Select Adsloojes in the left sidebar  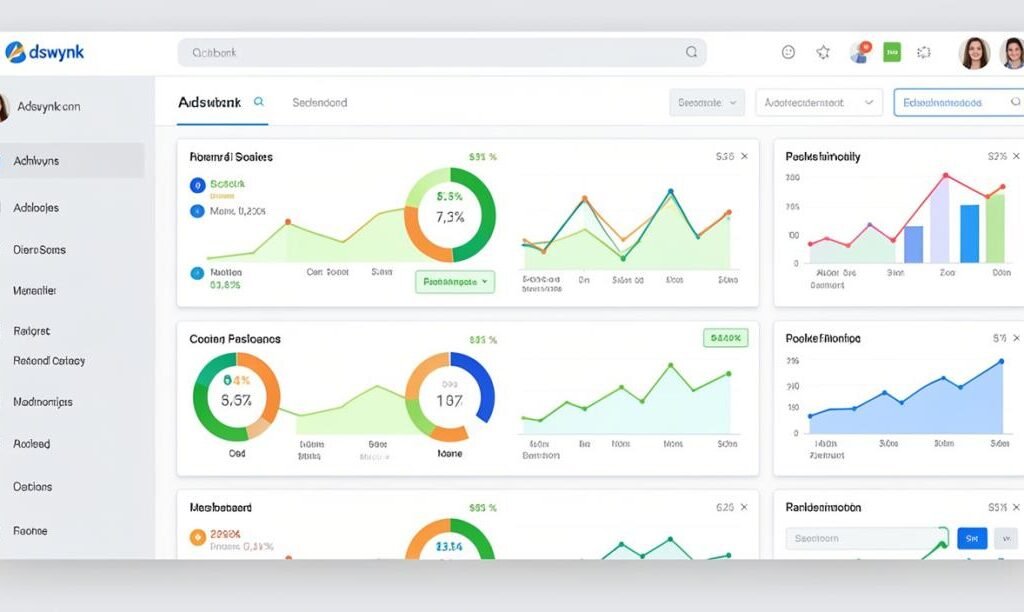37,208
